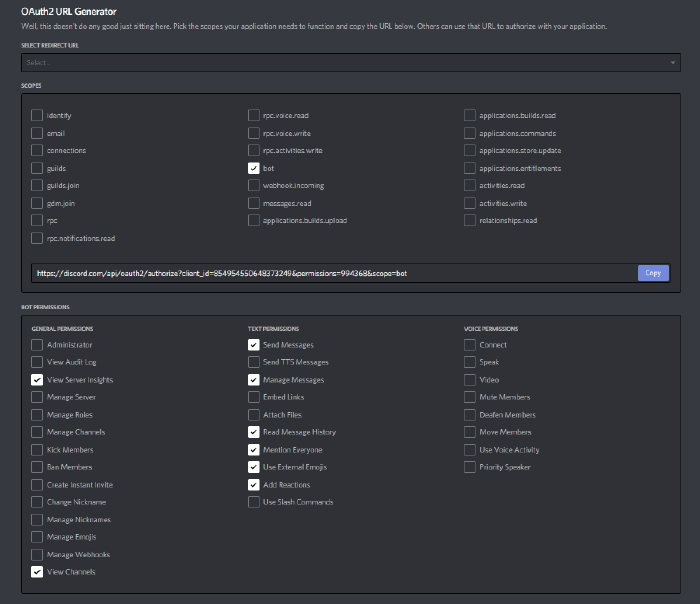Enable the email scope checkbox

coord(37,133)
